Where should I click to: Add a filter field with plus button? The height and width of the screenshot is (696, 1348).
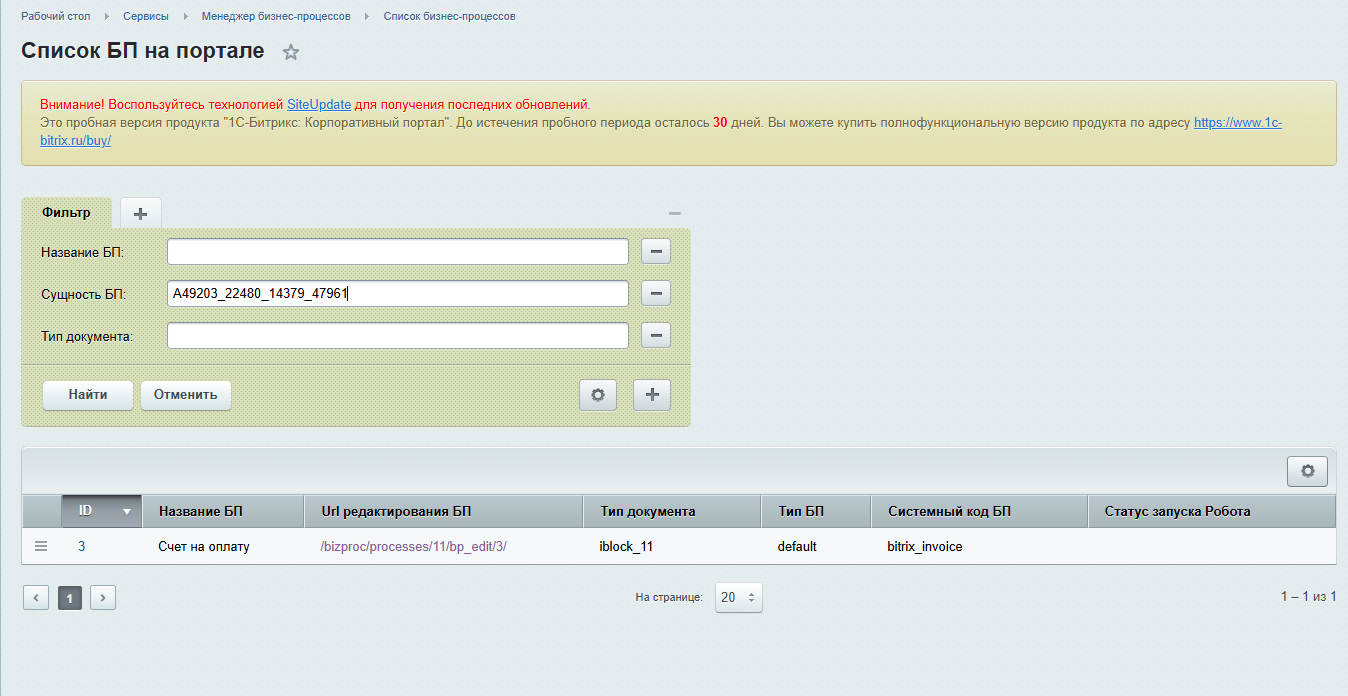[x=652, y=395]
